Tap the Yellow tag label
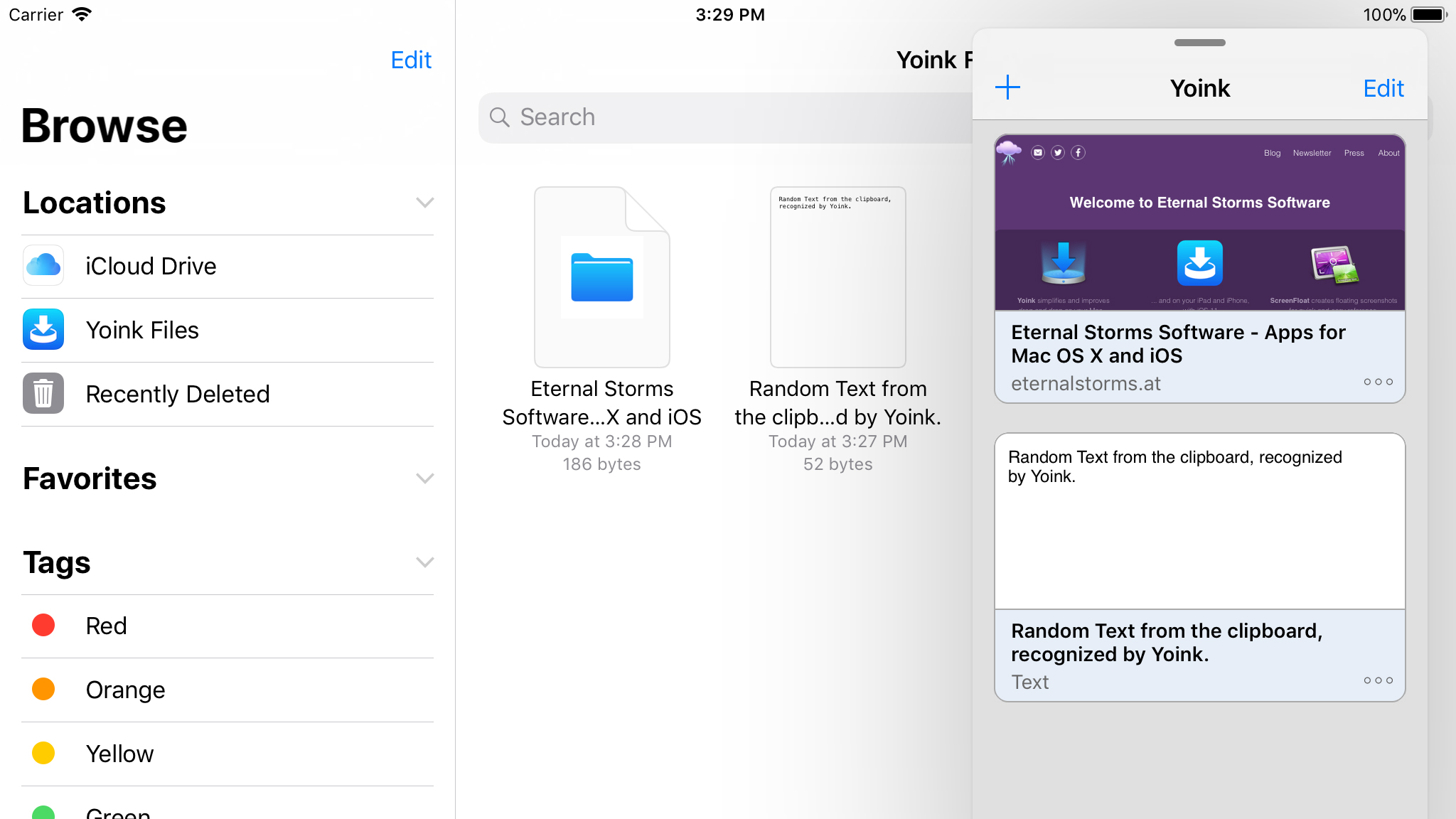 [119, 754]
